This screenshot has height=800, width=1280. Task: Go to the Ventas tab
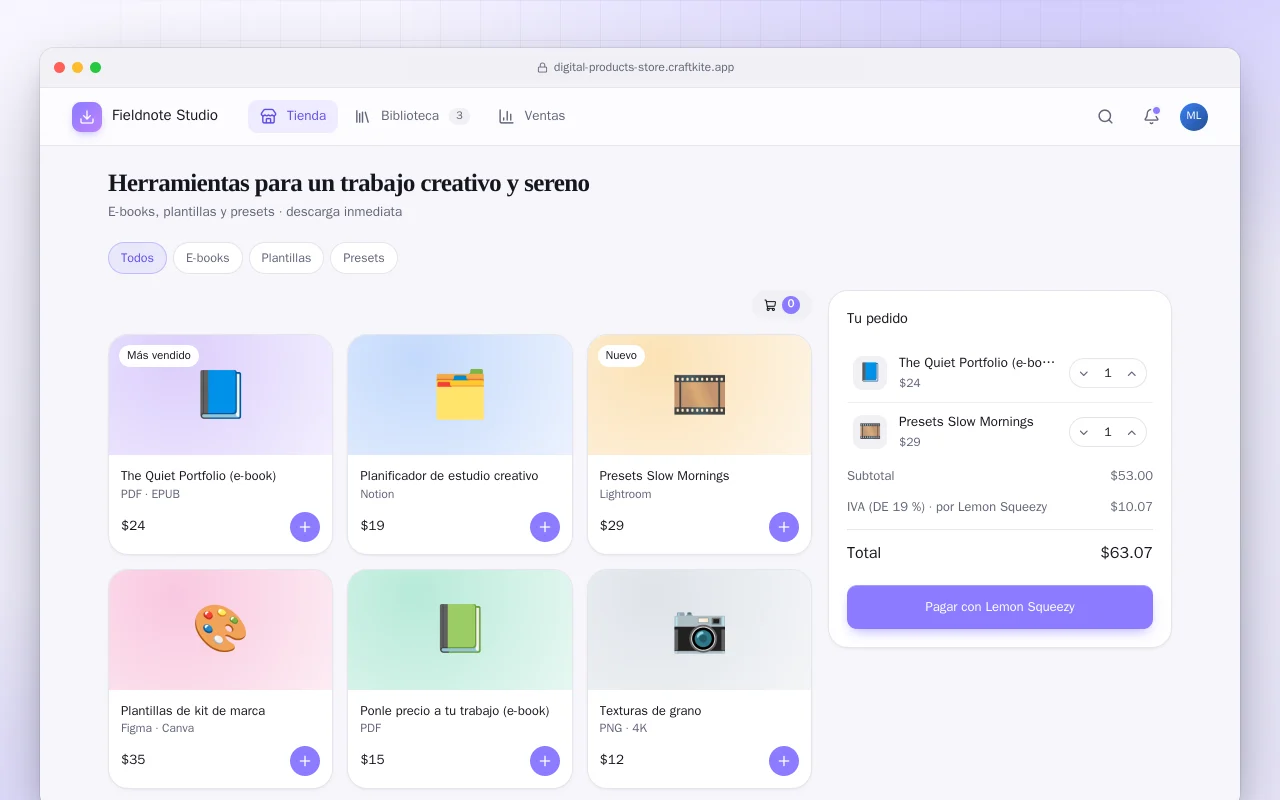pyautogui.click(x=532, y=116)
